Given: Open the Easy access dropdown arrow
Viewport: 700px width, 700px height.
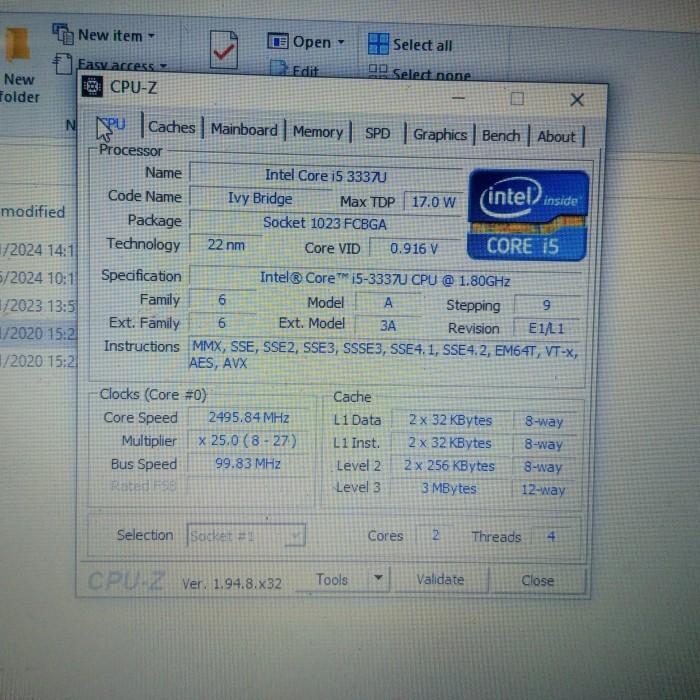Looking at the screenshot, I should tap(163, 66).
